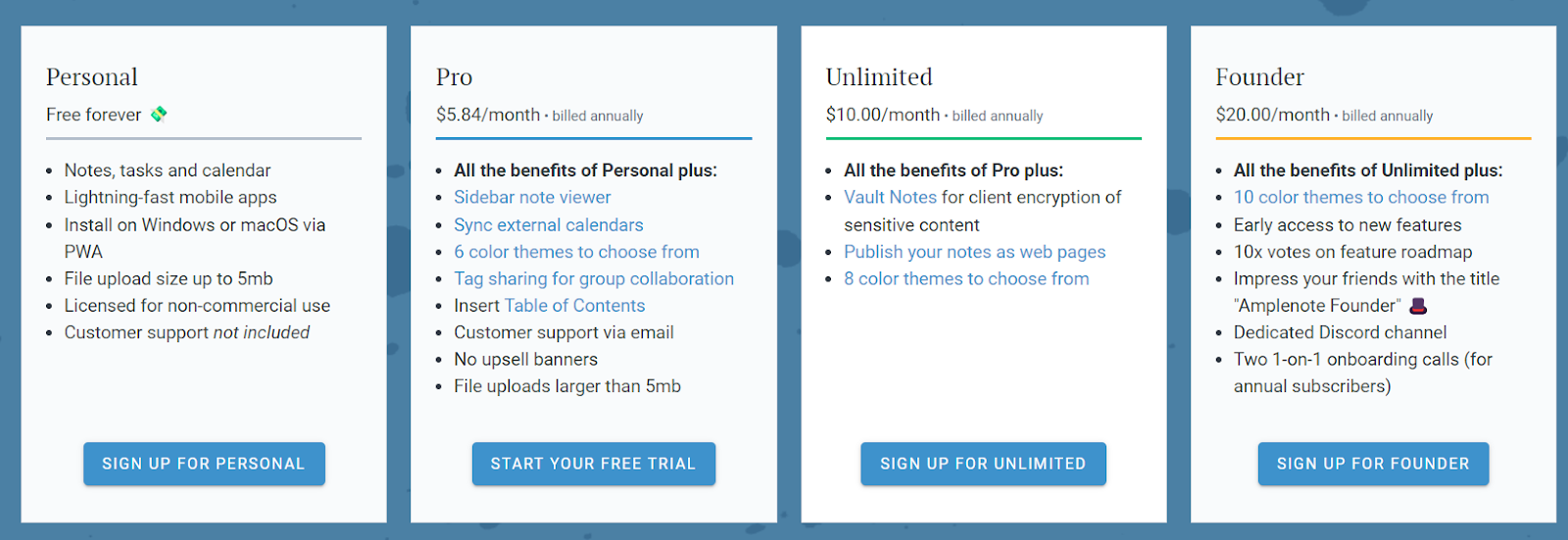Open the Sidebar note viewer link
The width and height of the screenshot is (1568, 540).
532,197
